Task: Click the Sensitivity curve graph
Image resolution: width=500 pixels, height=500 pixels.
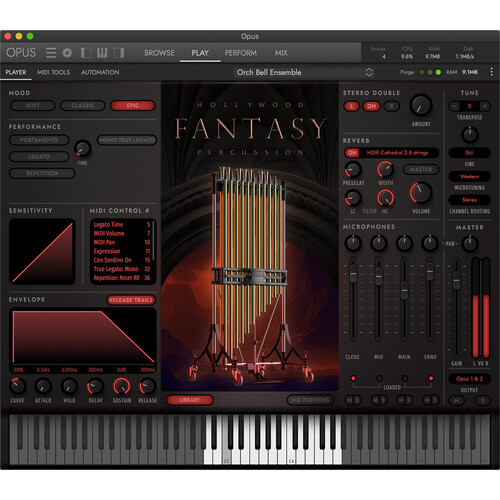Action: tap(42, 252)
